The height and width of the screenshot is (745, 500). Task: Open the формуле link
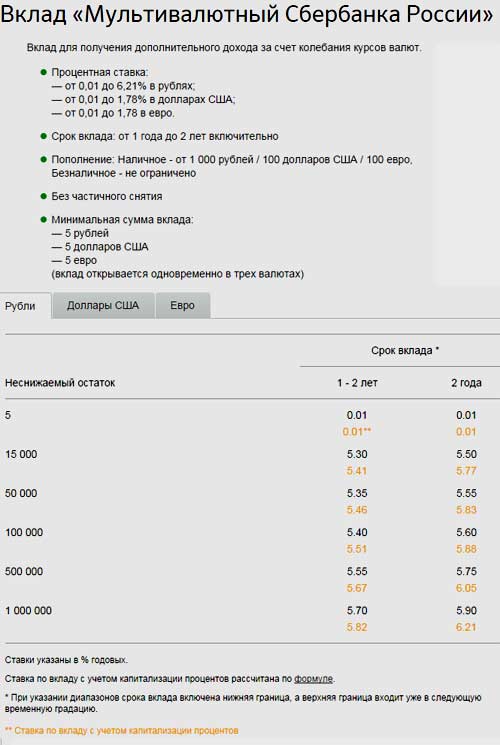tap(313, 679)
